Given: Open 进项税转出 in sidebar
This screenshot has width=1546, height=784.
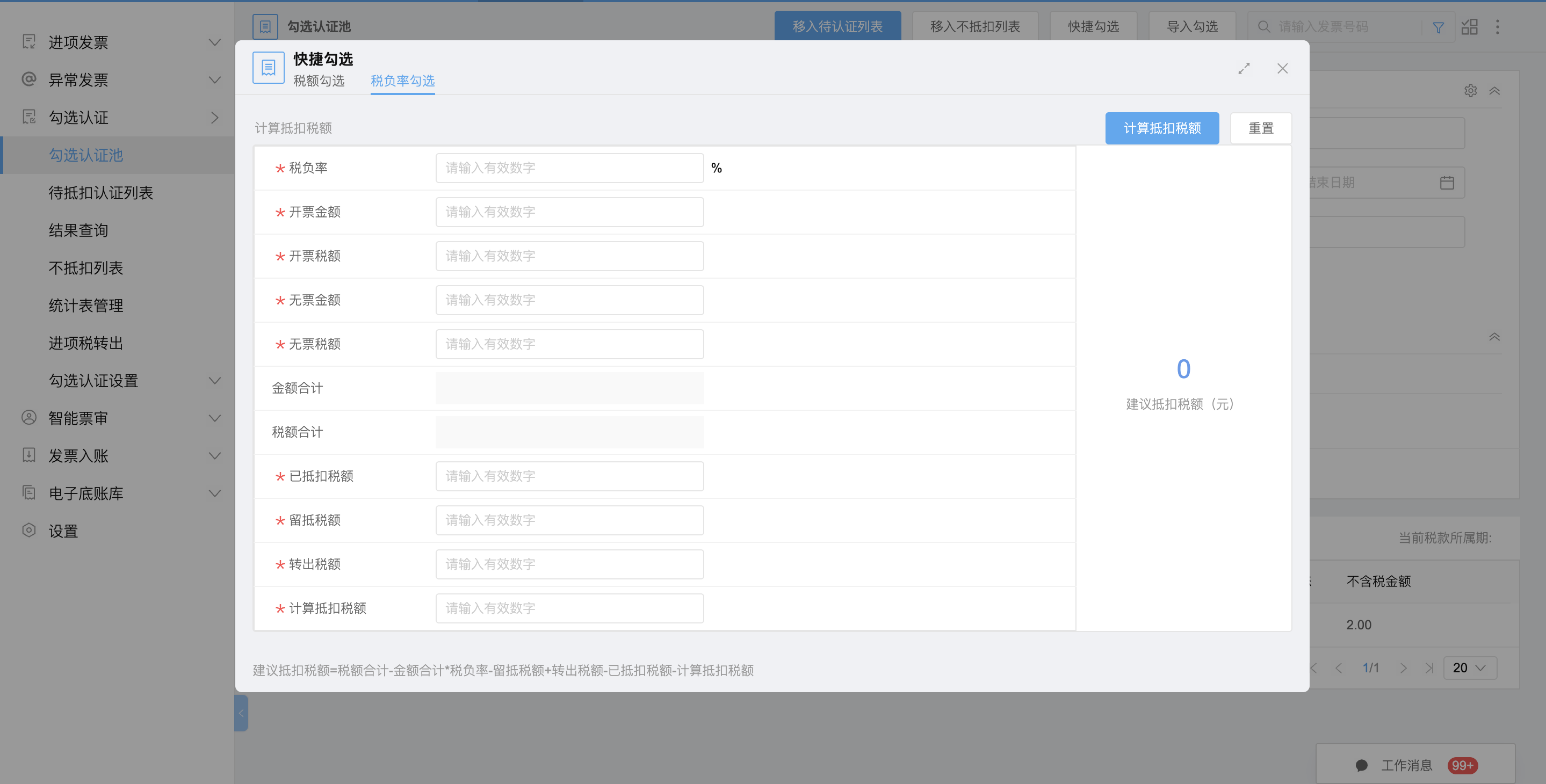Looking at the screenshot, I should (85, 343).
